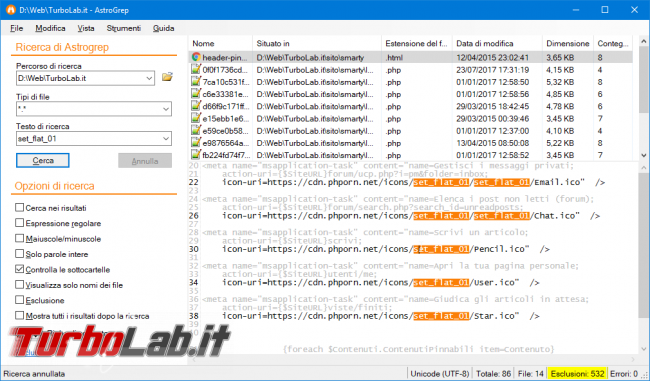Click the Annulla button

pos(145,161)
